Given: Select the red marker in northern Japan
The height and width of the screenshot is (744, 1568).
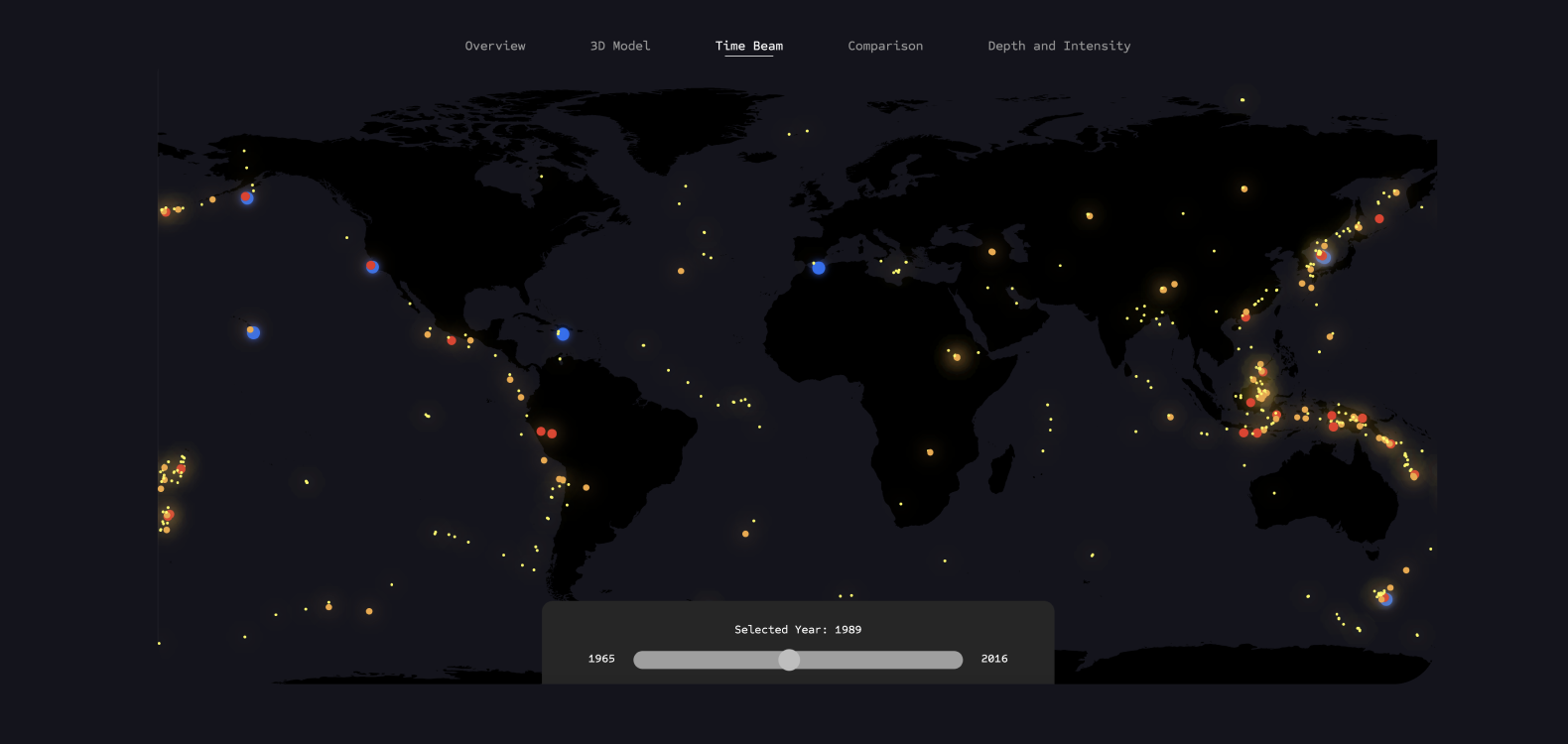Looking at the screenshot, I should coord(1379,219).
